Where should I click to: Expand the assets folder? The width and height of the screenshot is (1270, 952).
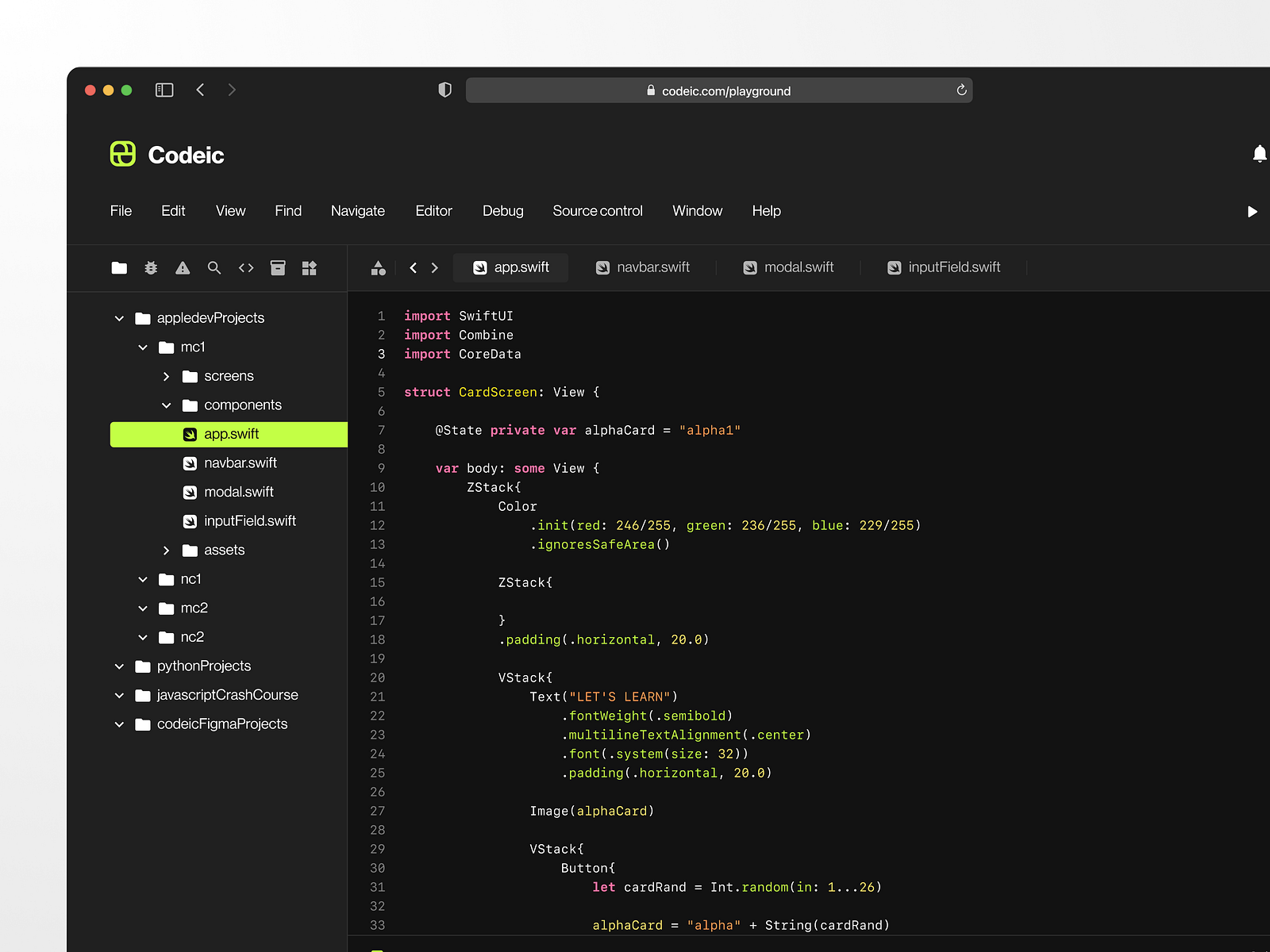point(167,550)
